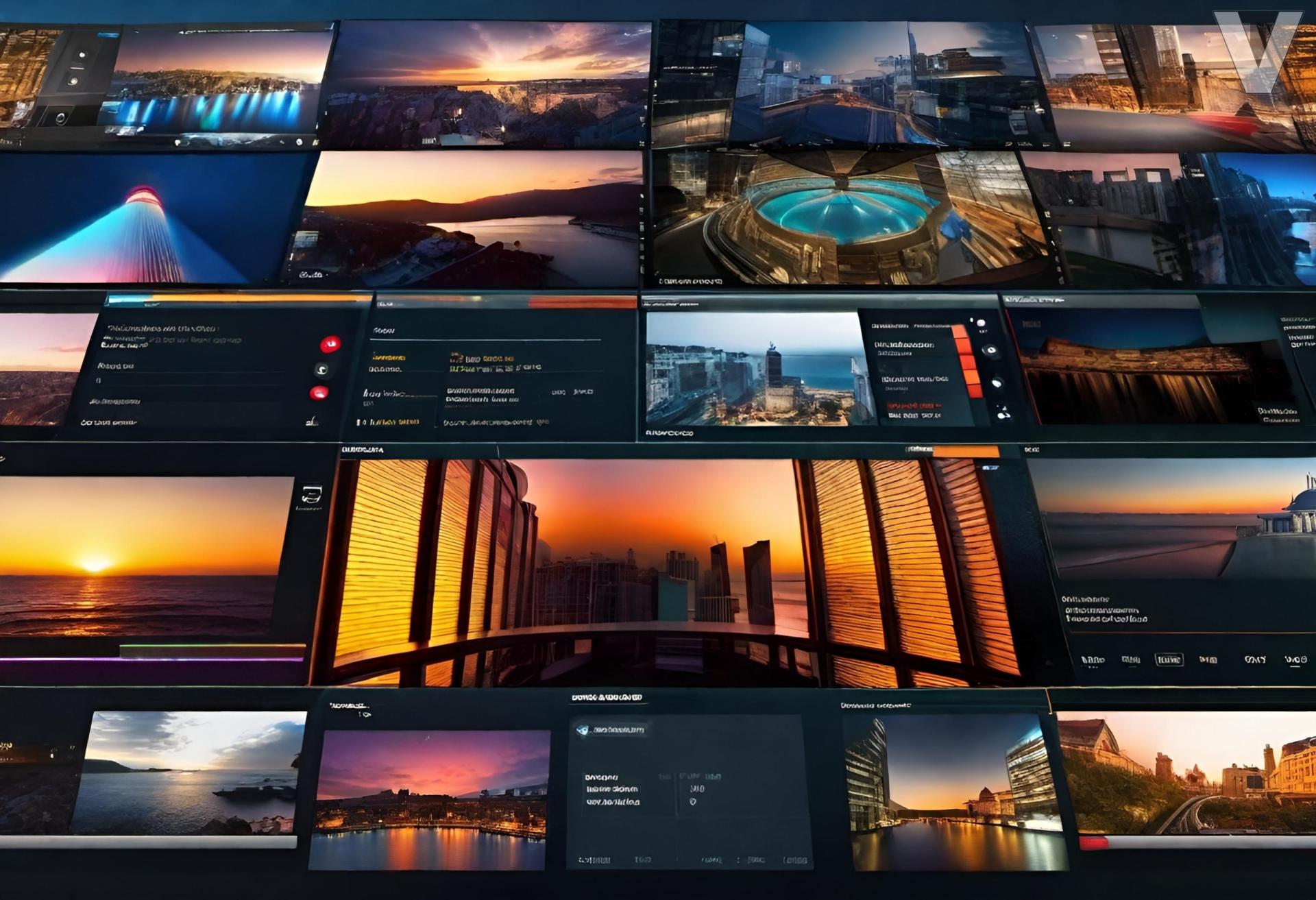Click the third white round icon beside the orange squares
The image size is (1316, 900).
pos(997,383)
